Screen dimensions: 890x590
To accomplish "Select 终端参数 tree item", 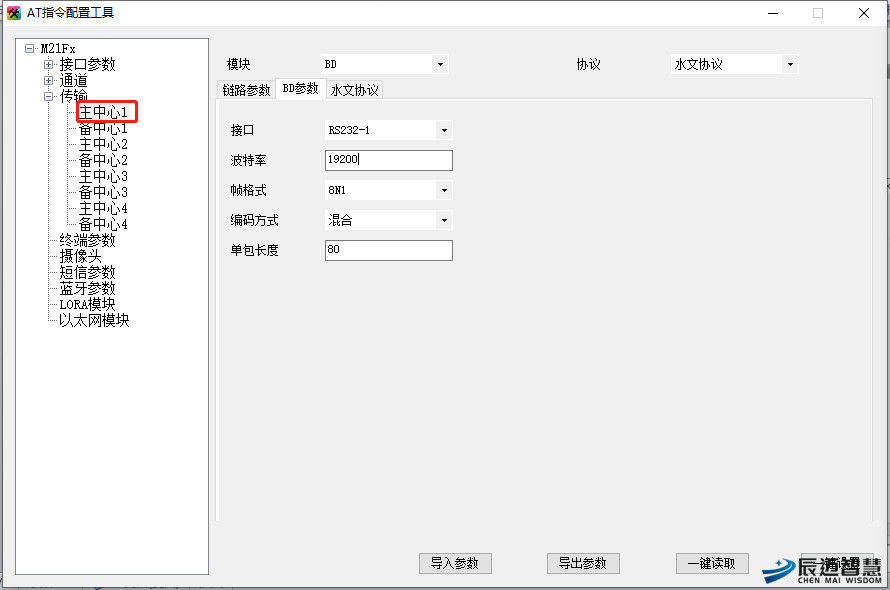I will [x=87, y=240].
